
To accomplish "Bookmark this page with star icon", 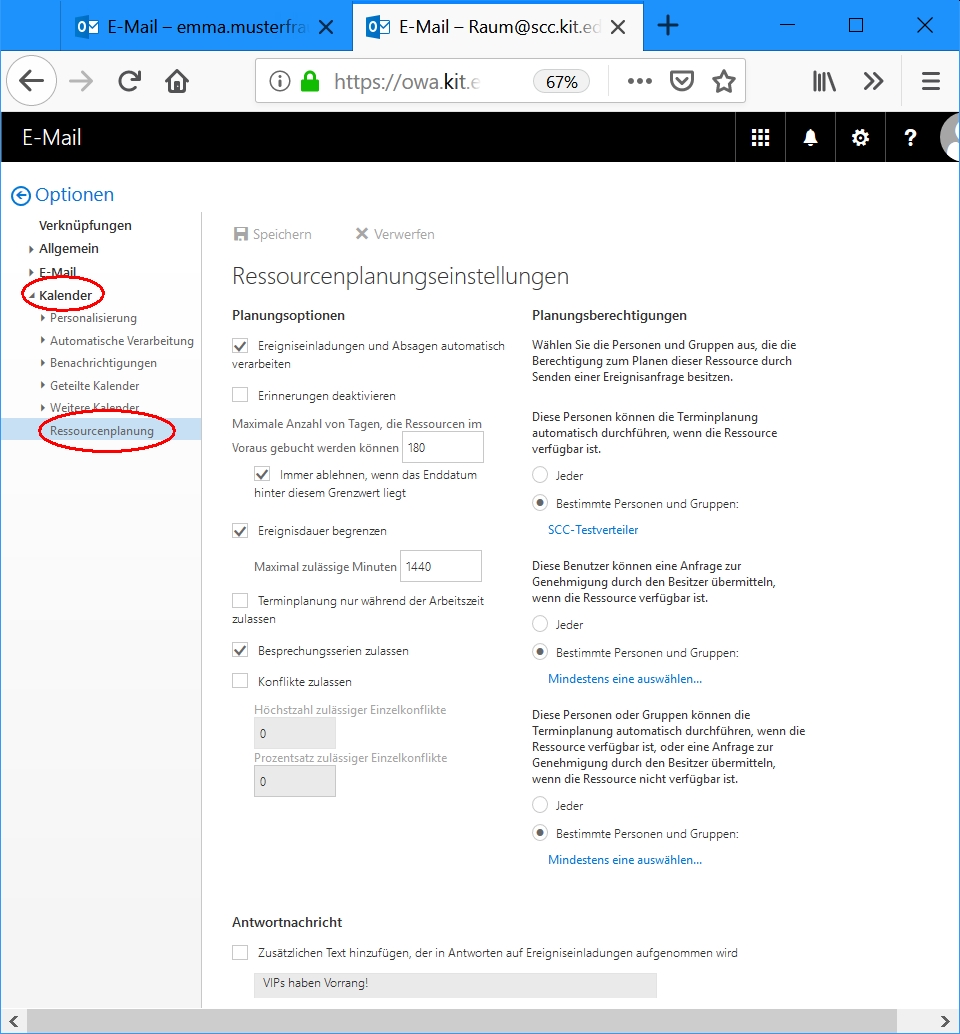I will tap(724, 82).
